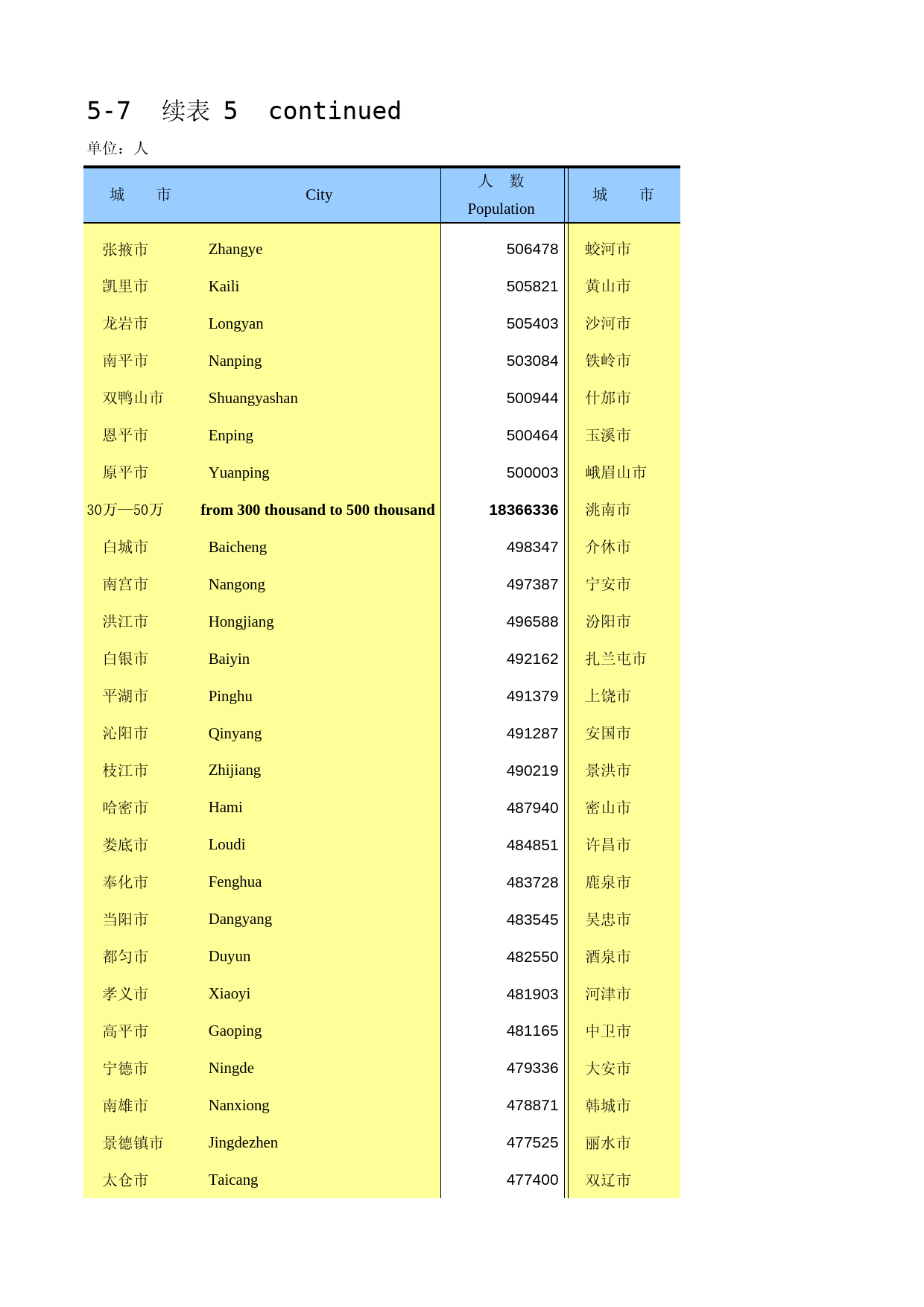Click 韩城市 in the right column
Image resolution: width=924 pixels, height=1307 pixels.
click(x=608, y=1105)
